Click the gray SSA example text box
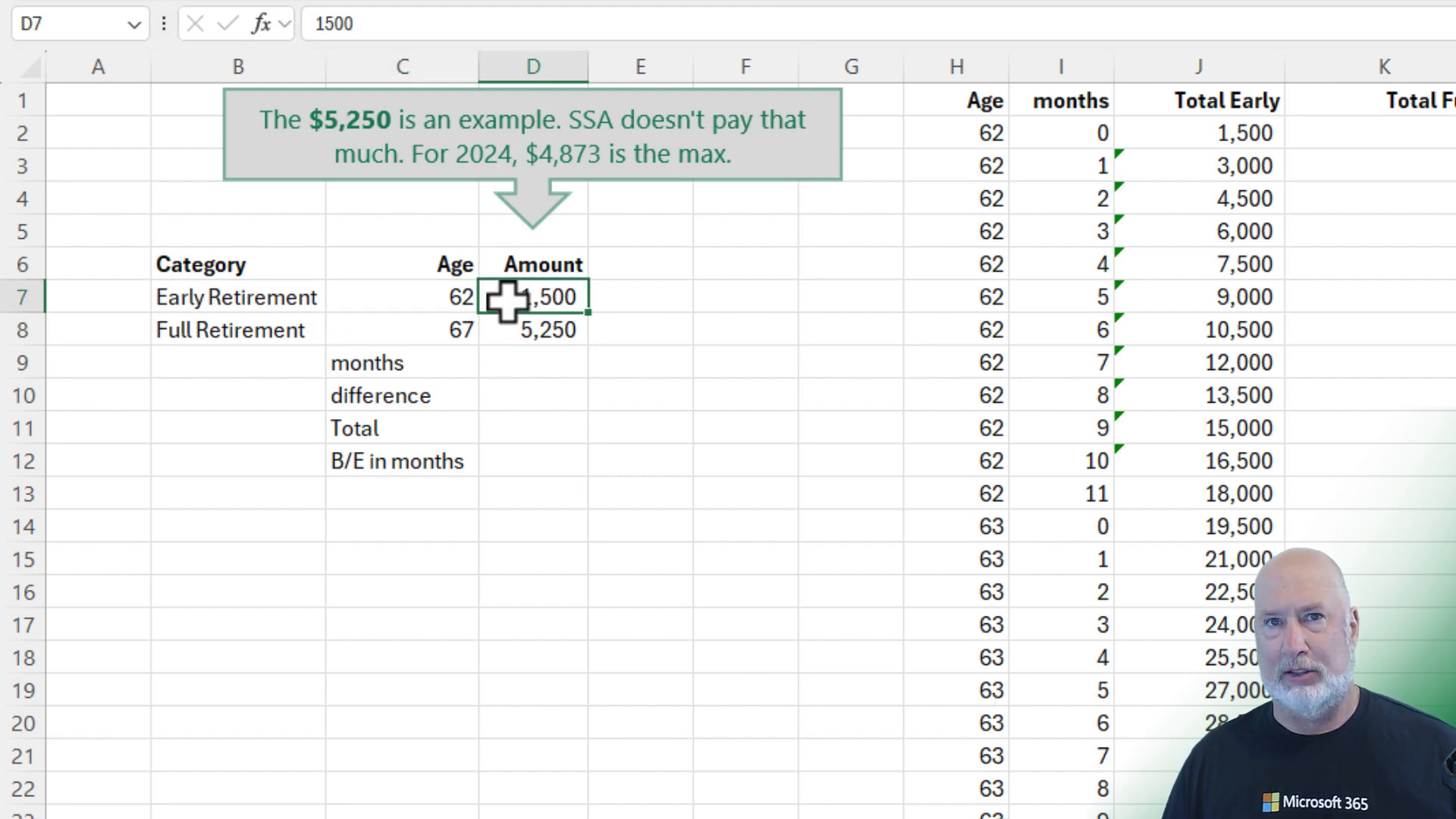1456x819 pixels. [532, 135]
